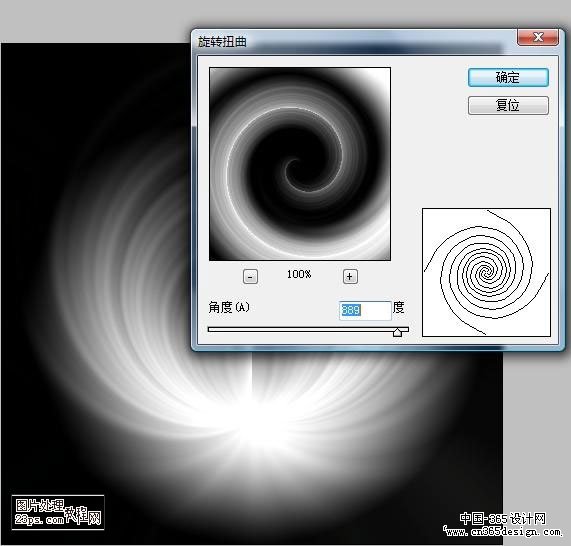Click the grayscale swirl preview image
571x546 pixels.
click(300, 164)
